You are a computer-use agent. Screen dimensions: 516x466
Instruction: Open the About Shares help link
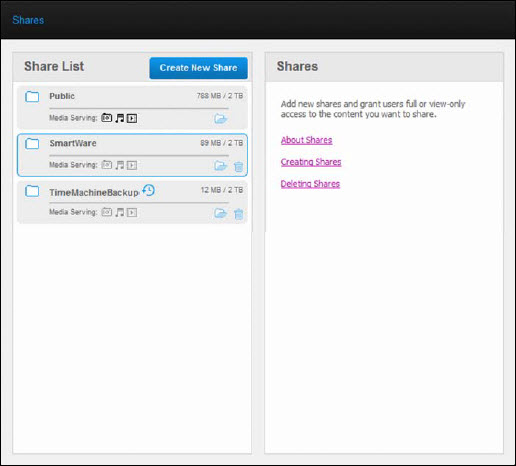pos(306,140)
